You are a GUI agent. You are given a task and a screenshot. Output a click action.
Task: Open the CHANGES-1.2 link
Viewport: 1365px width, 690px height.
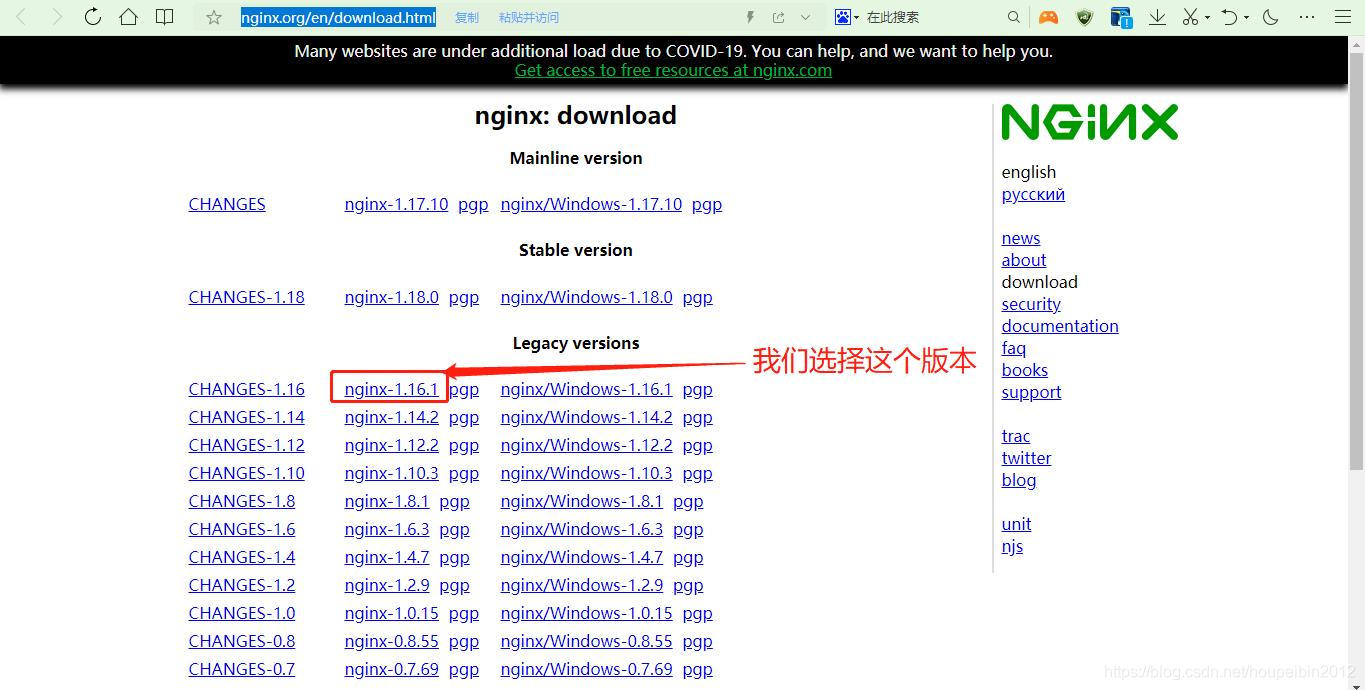click(241, 585)
